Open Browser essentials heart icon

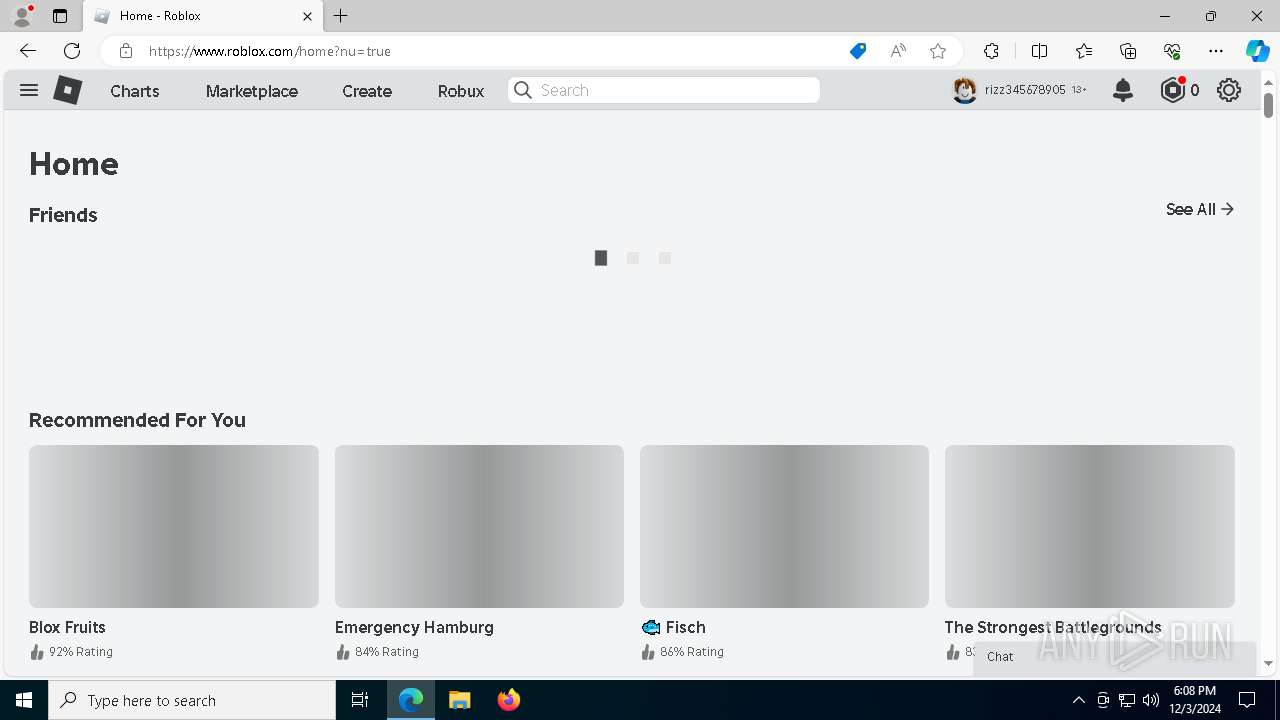(x=1172, y=51)
